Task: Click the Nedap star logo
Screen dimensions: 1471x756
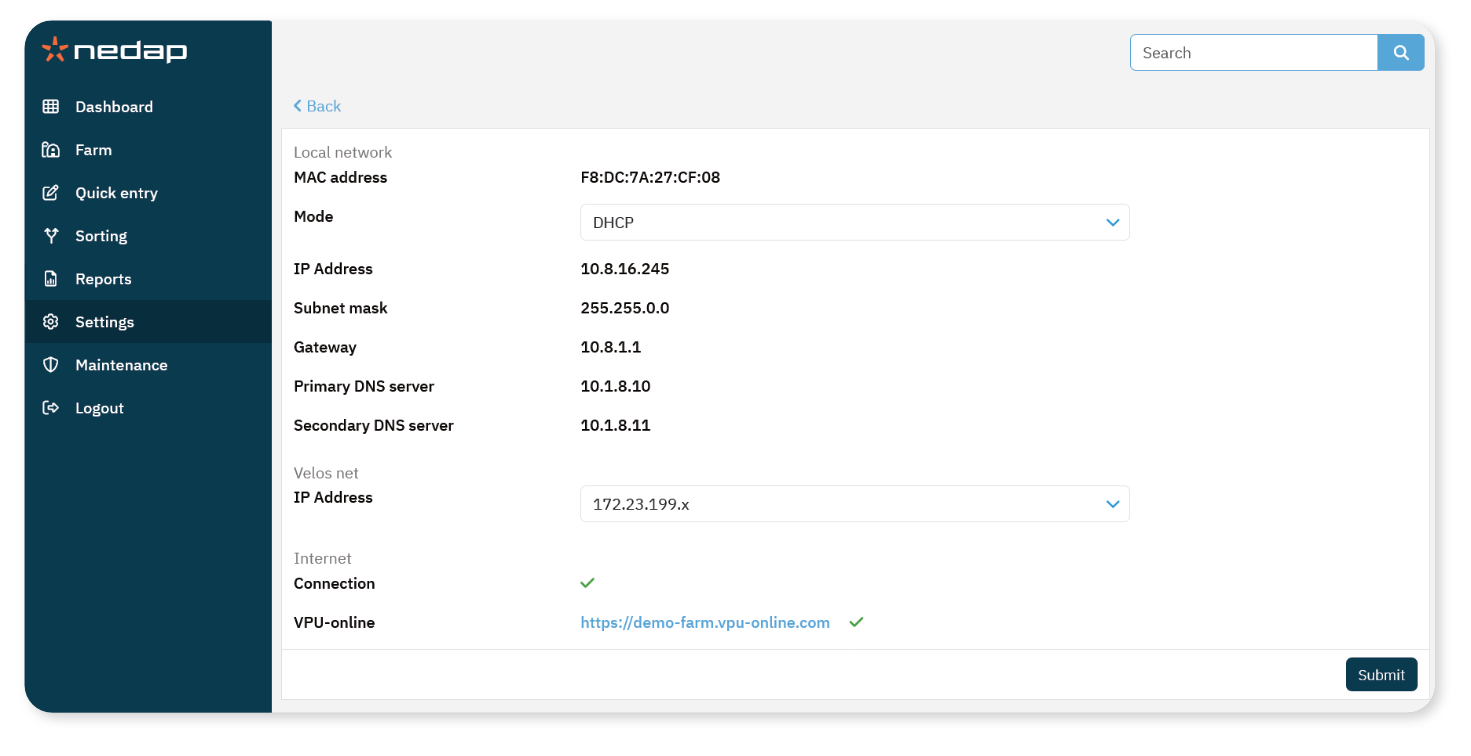Action: coord(55,49)
